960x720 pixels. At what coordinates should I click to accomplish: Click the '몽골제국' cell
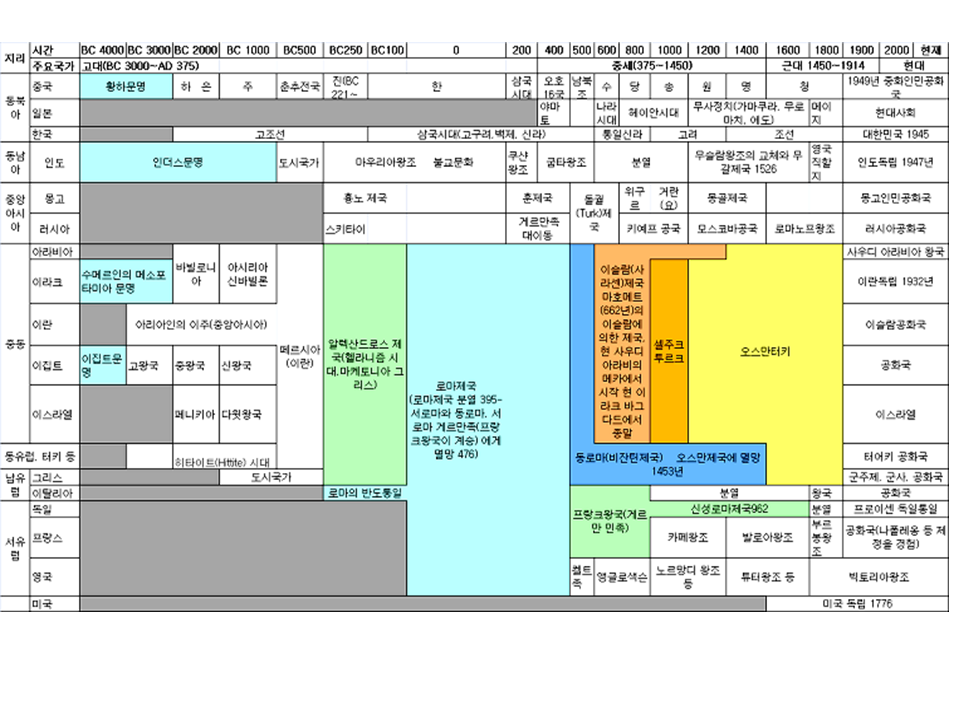pyautogui.click(x=727, y=198)
